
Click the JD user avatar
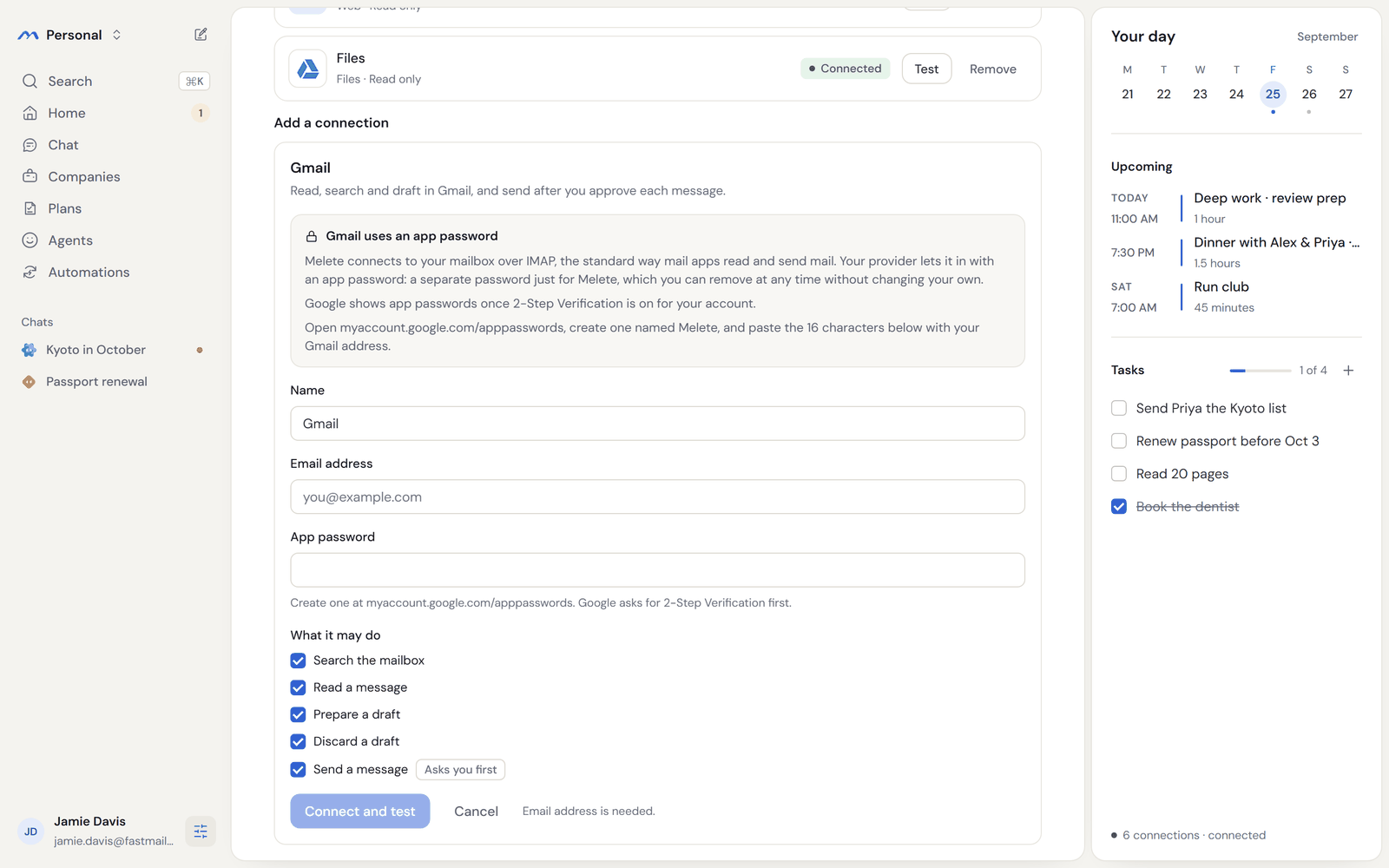click(x=30, y=832)
